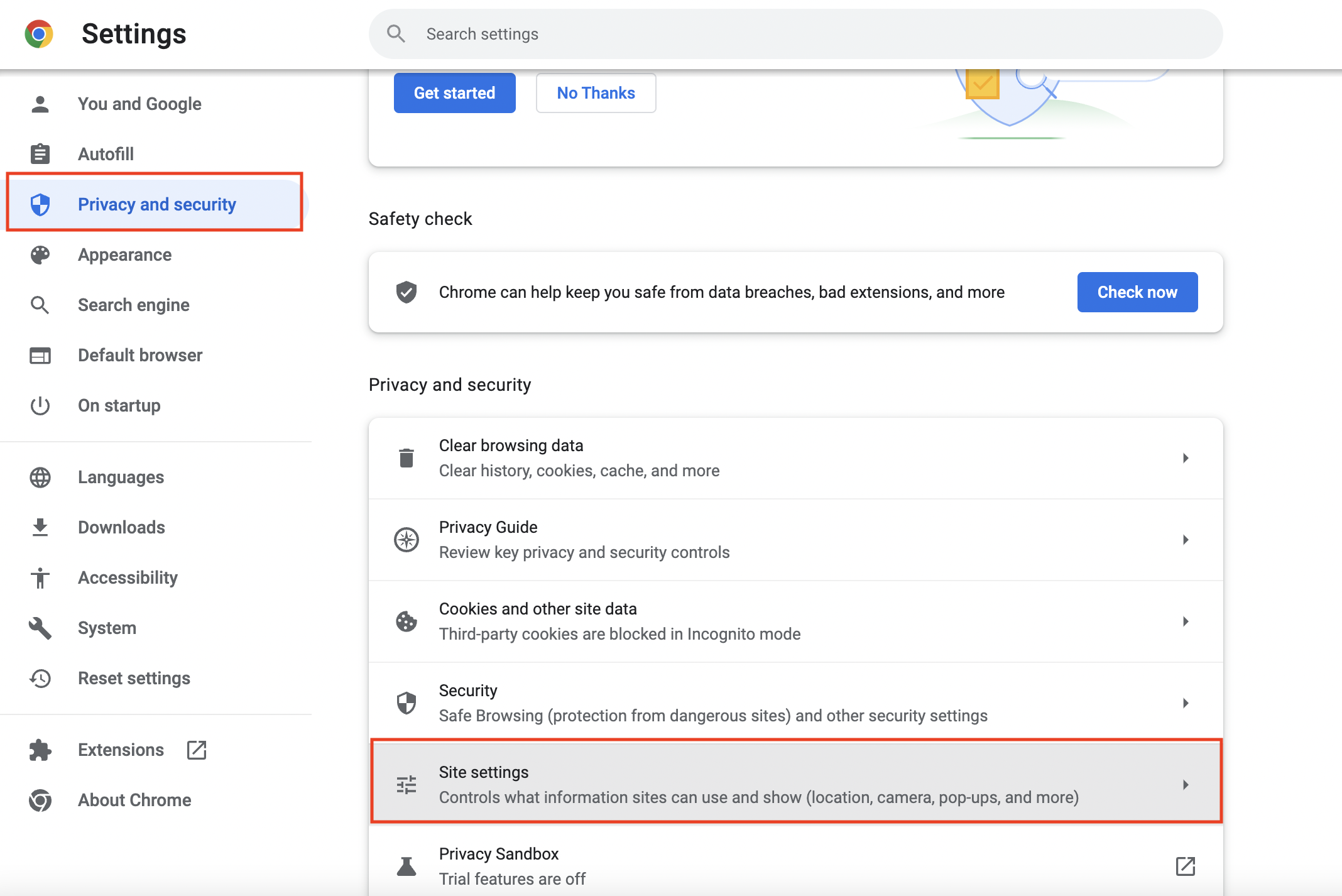Click the Get started button
This screenshot has width=1342, height=896.
(455, 93)
